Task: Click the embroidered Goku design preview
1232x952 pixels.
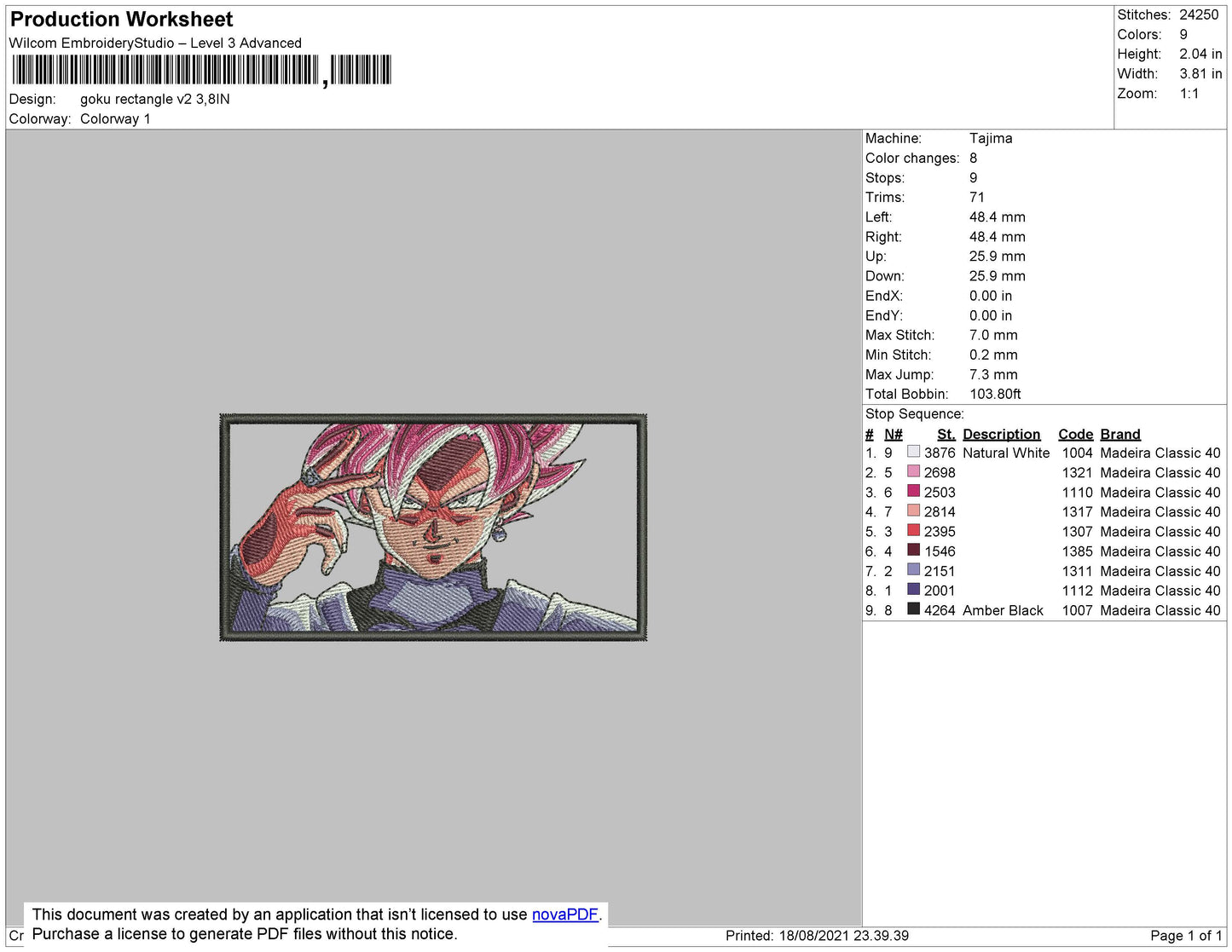Action: pyautogui.click(x=433, y=528)
